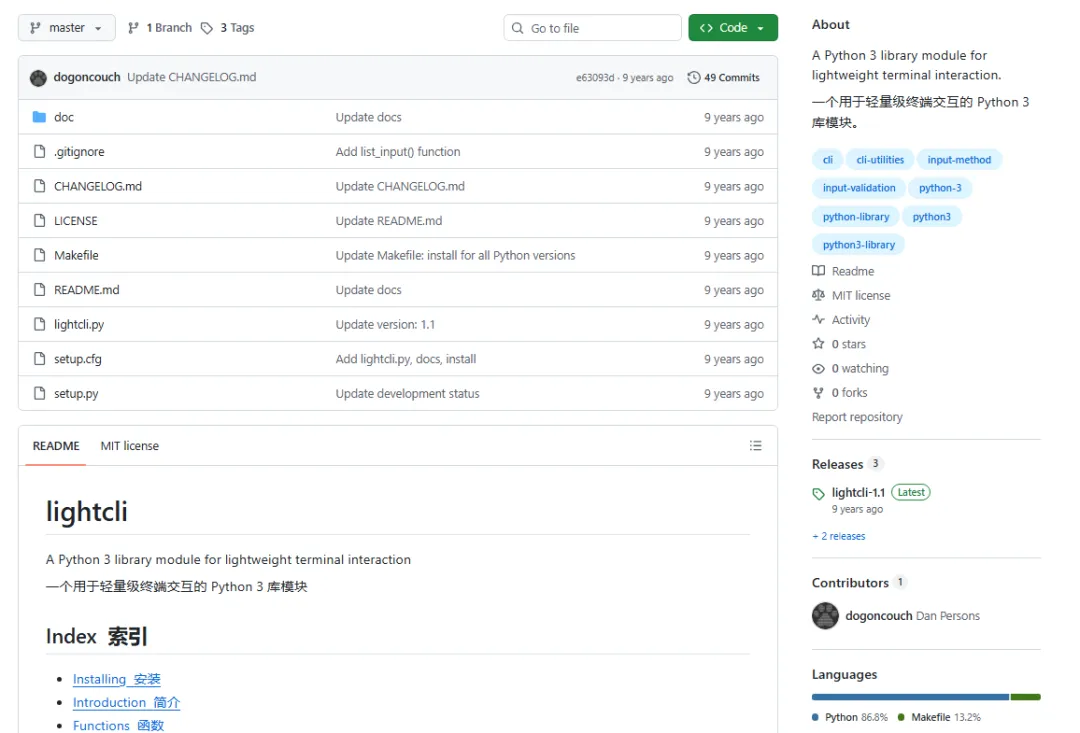This screenshot has width=1080, height=733.
Task: Click the file icon next to README.md
Action: (39, 289)
